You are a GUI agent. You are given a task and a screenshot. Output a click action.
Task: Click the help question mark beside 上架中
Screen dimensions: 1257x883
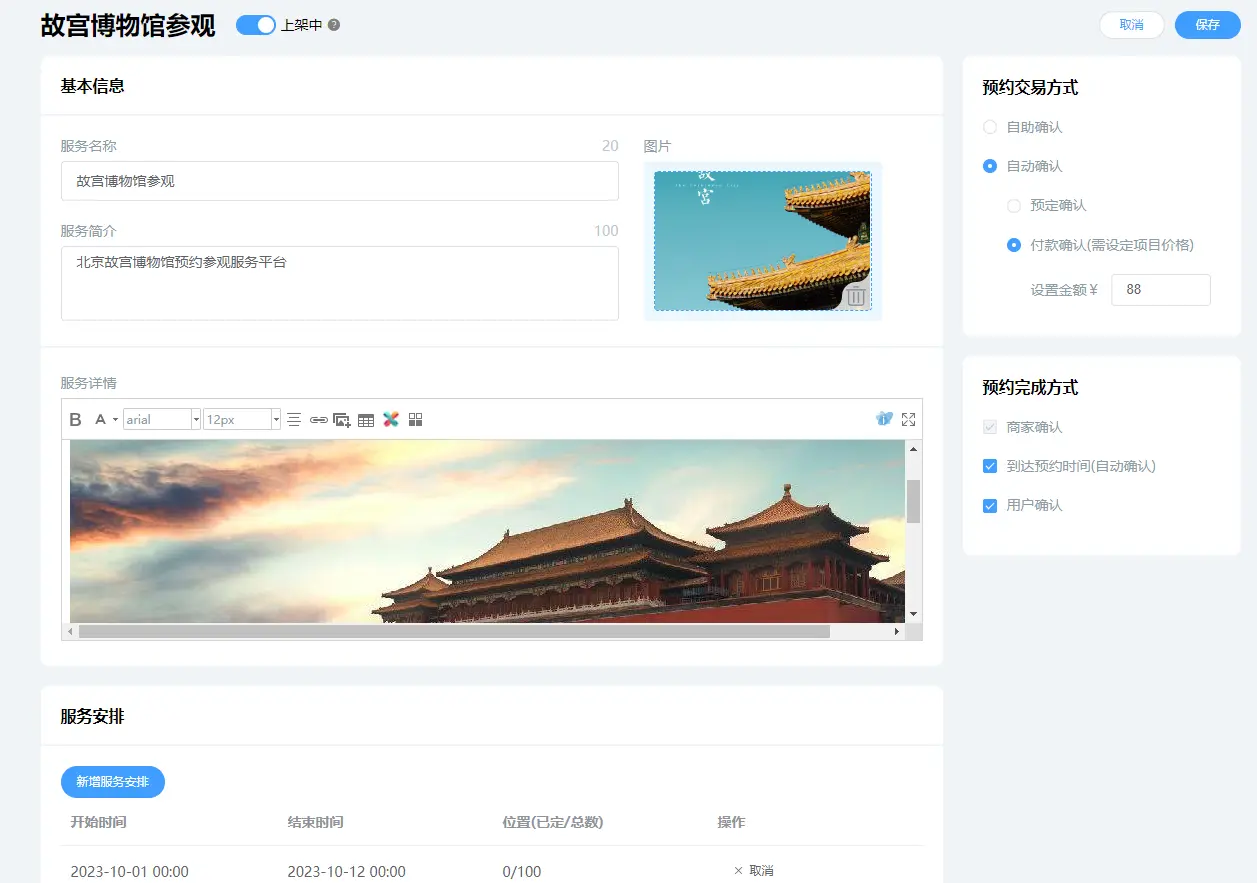coord(334,25)
